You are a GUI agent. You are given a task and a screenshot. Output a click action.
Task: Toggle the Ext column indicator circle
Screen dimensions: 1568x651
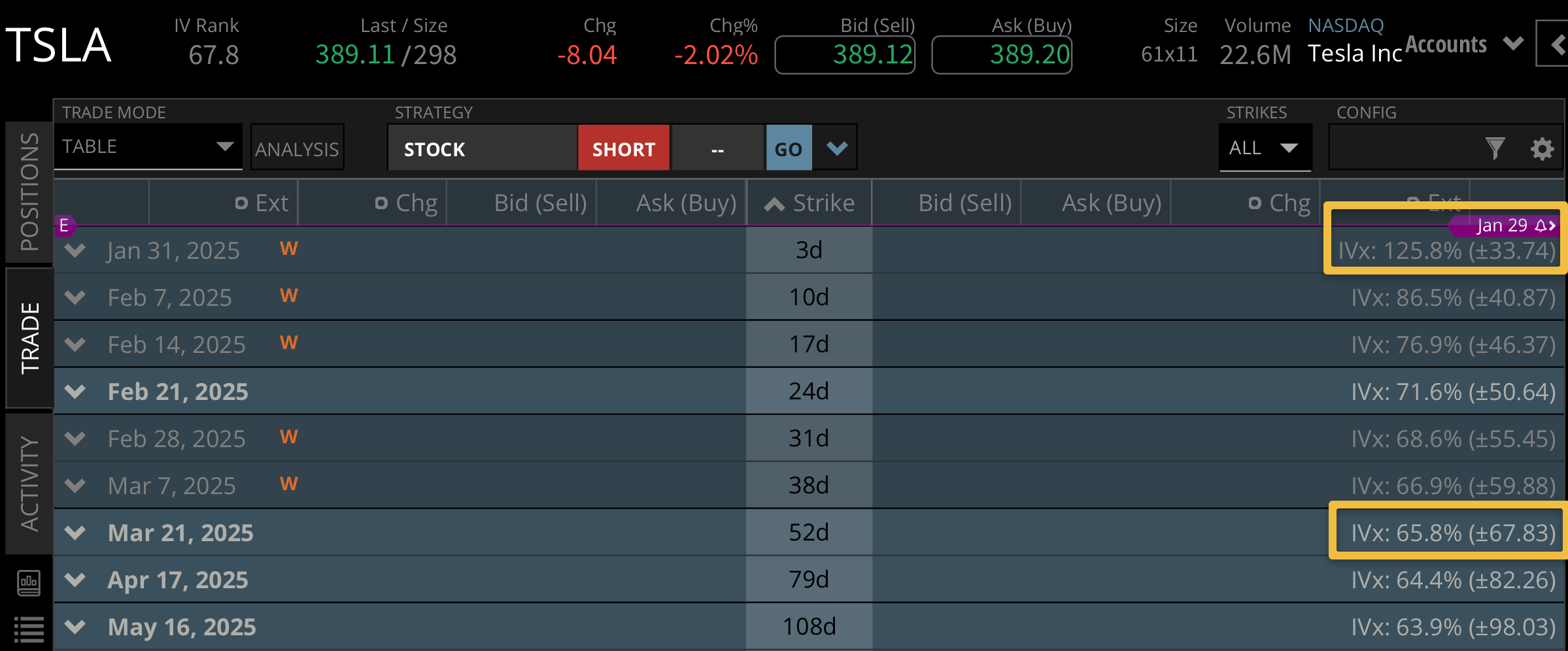pyautogui.click(x=241, y=203)
